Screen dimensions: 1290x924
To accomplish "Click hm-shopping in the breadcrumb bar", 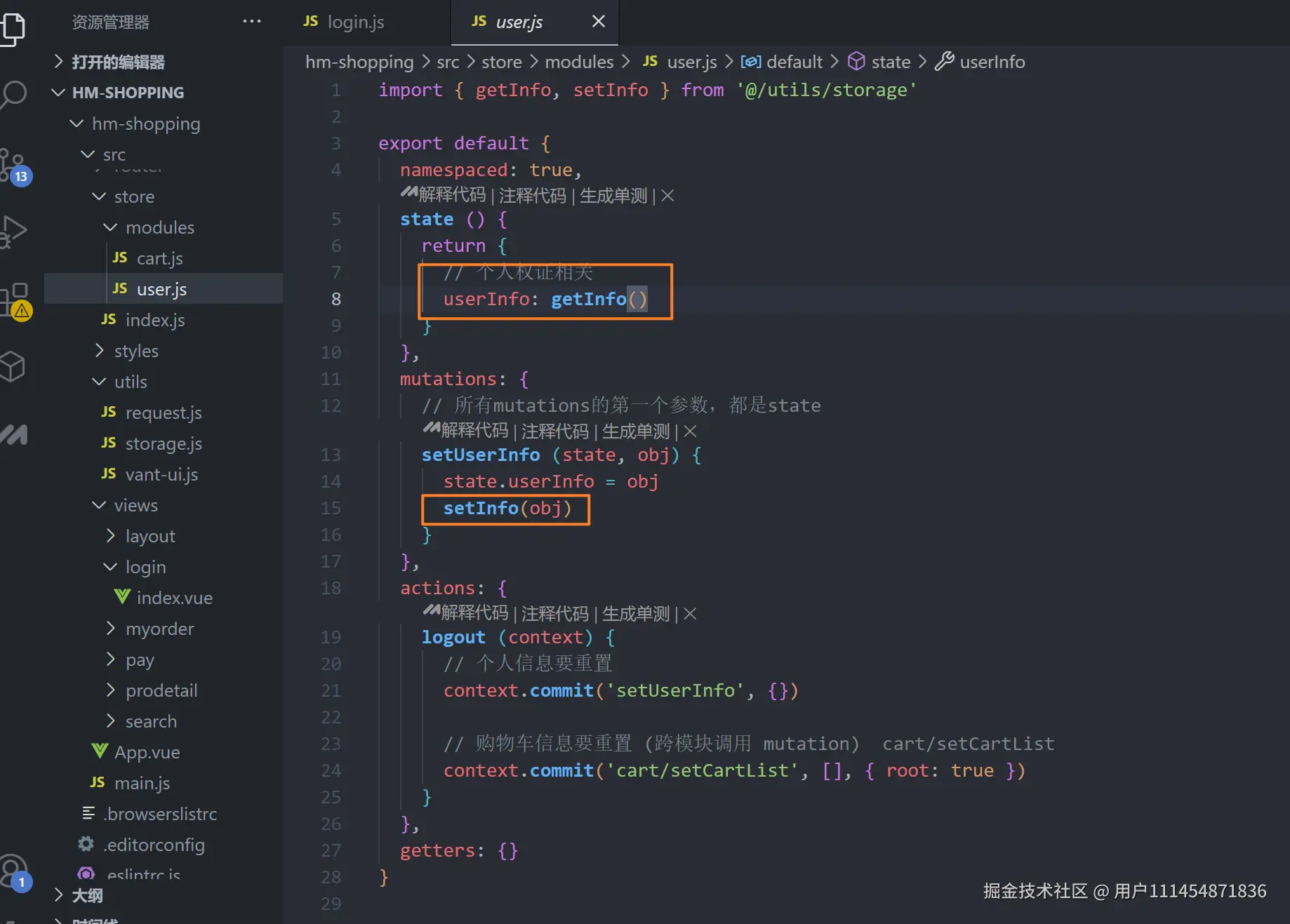I will (359, 62).
